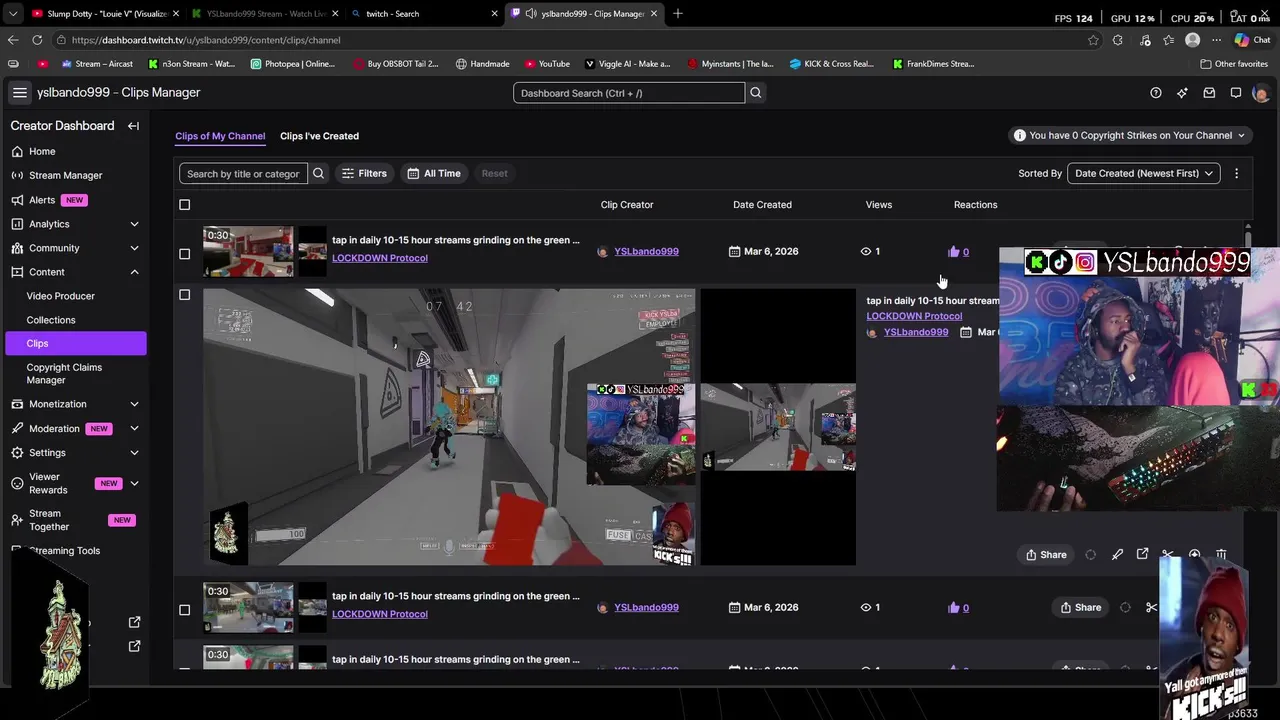Click the pencil edit icon on expanded clip

click(1117, 555)
